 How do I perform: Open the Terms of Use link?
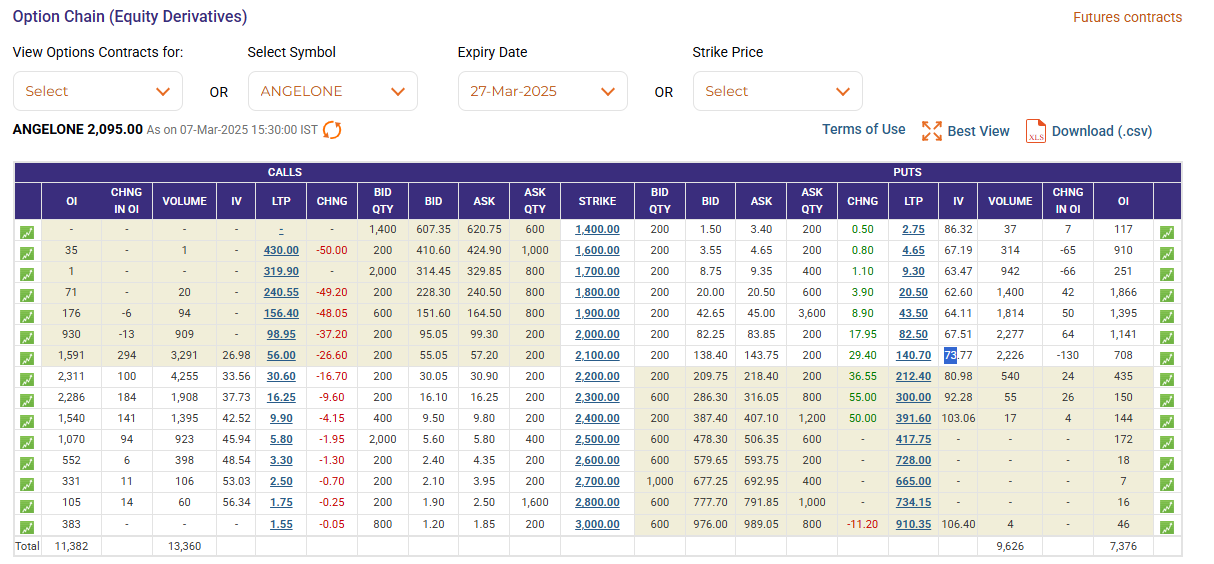(x=863, y=129)
